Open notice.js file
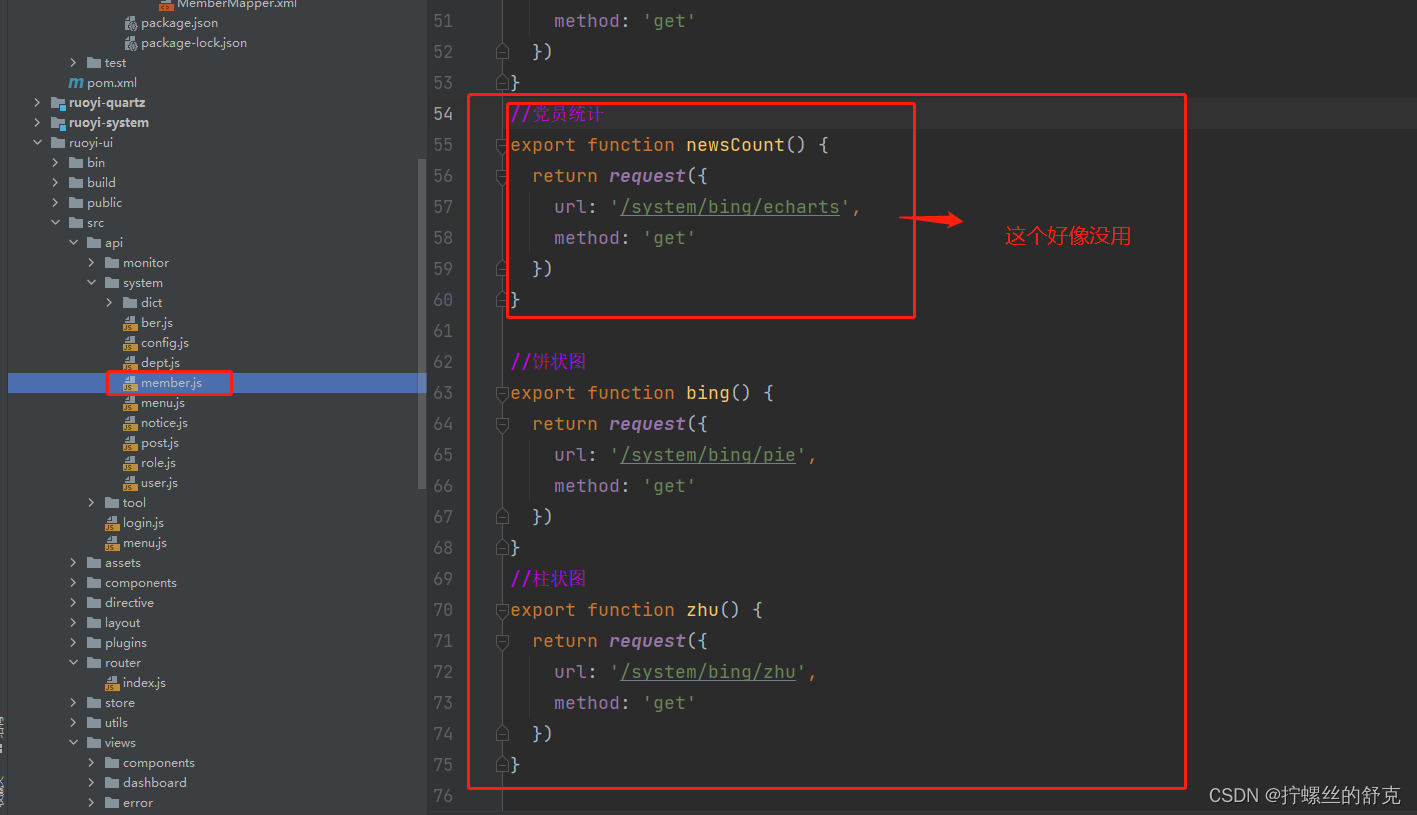Image resolution: width=1417 pixels, height=815 pixels. click(x=164, y=423)
